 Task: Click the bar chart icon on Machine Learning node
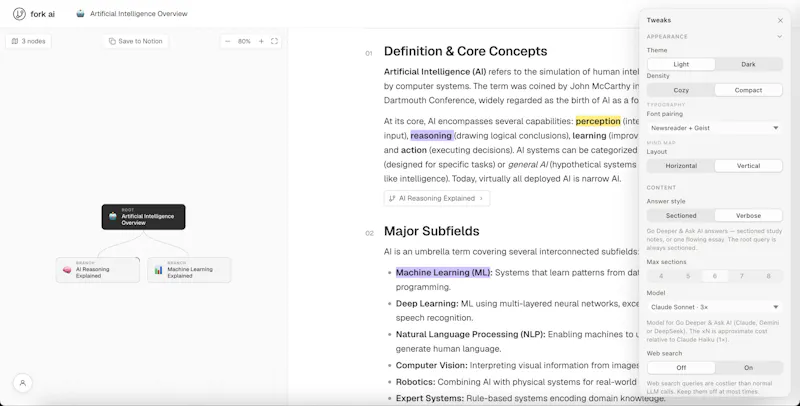[159, 270]
